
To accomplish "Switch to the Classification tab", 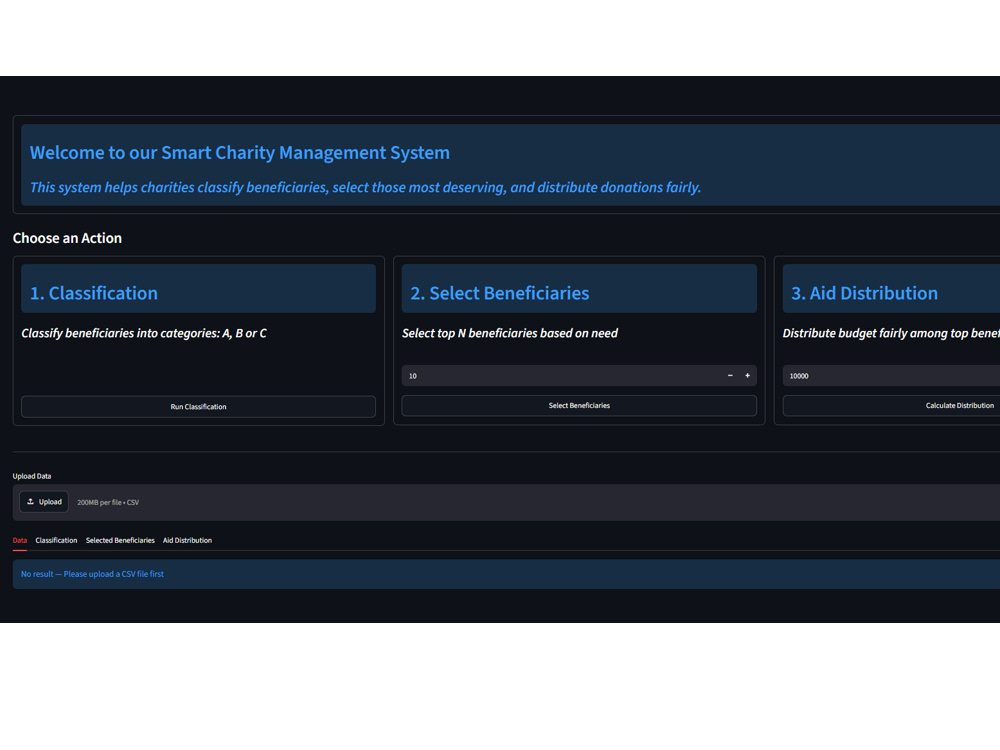I will tap(56, 540).
